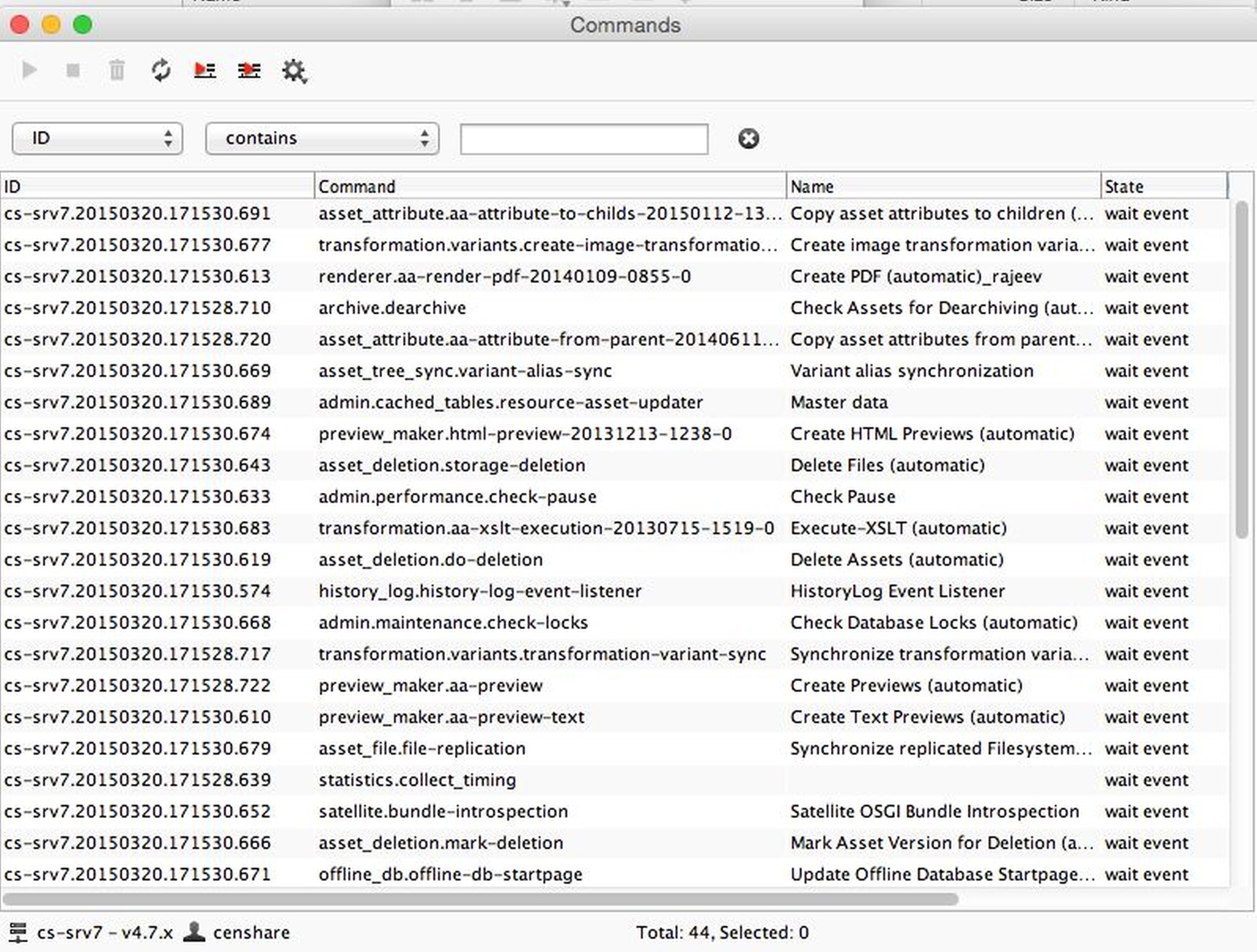Click the red arrow list icon

pos(204,71)
